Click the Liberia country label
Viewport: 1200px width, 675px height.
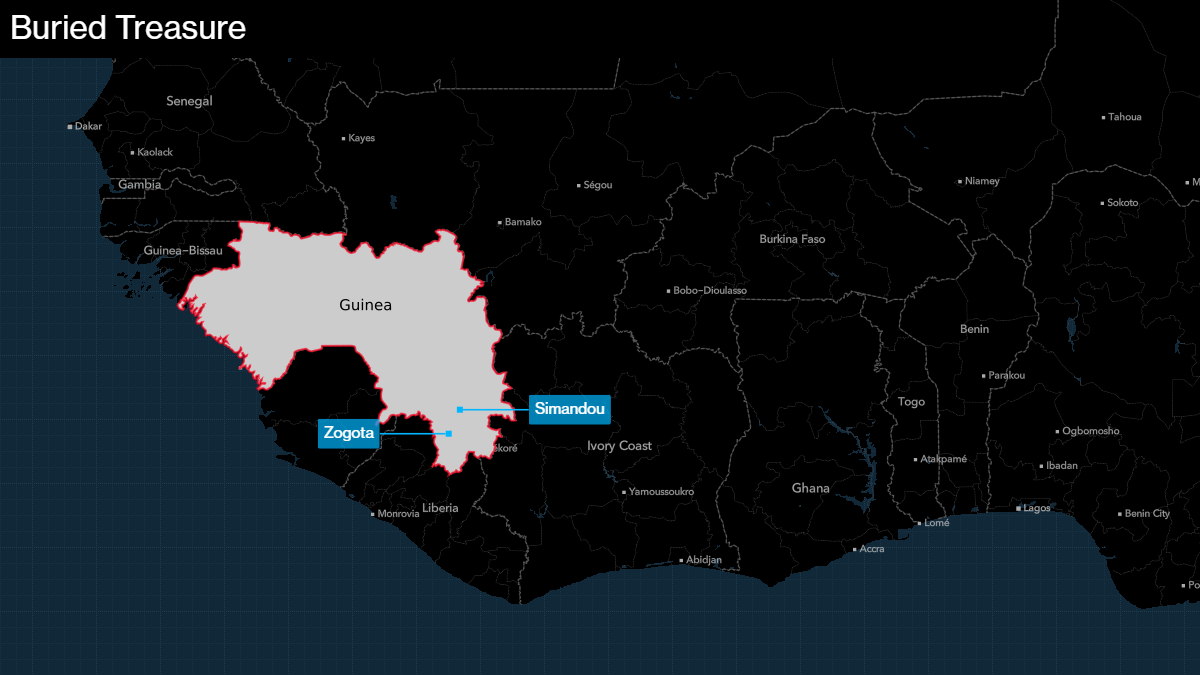440,508
